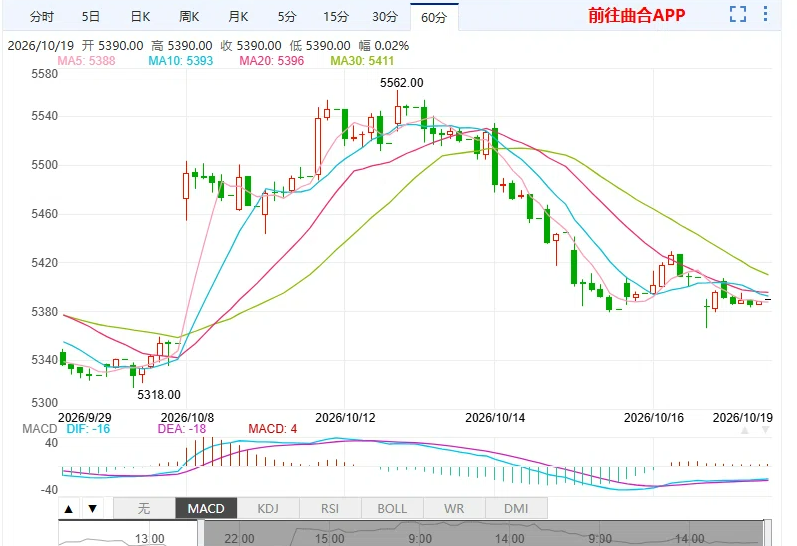The height and width of the screenshot is (546, 797).
Task: Select the RSI indicator button
Action: coord(330,508)
